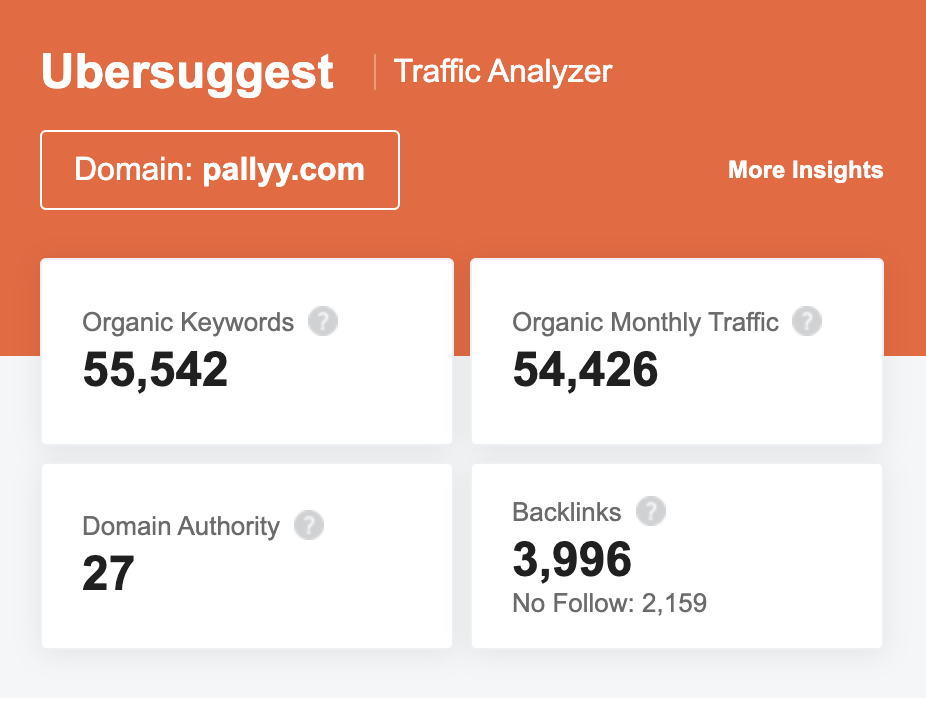Image resolution: width=926 pixels, height=708 pixels.
Task: Click the bold pallyy.com domain name
Action: point(284,170)
